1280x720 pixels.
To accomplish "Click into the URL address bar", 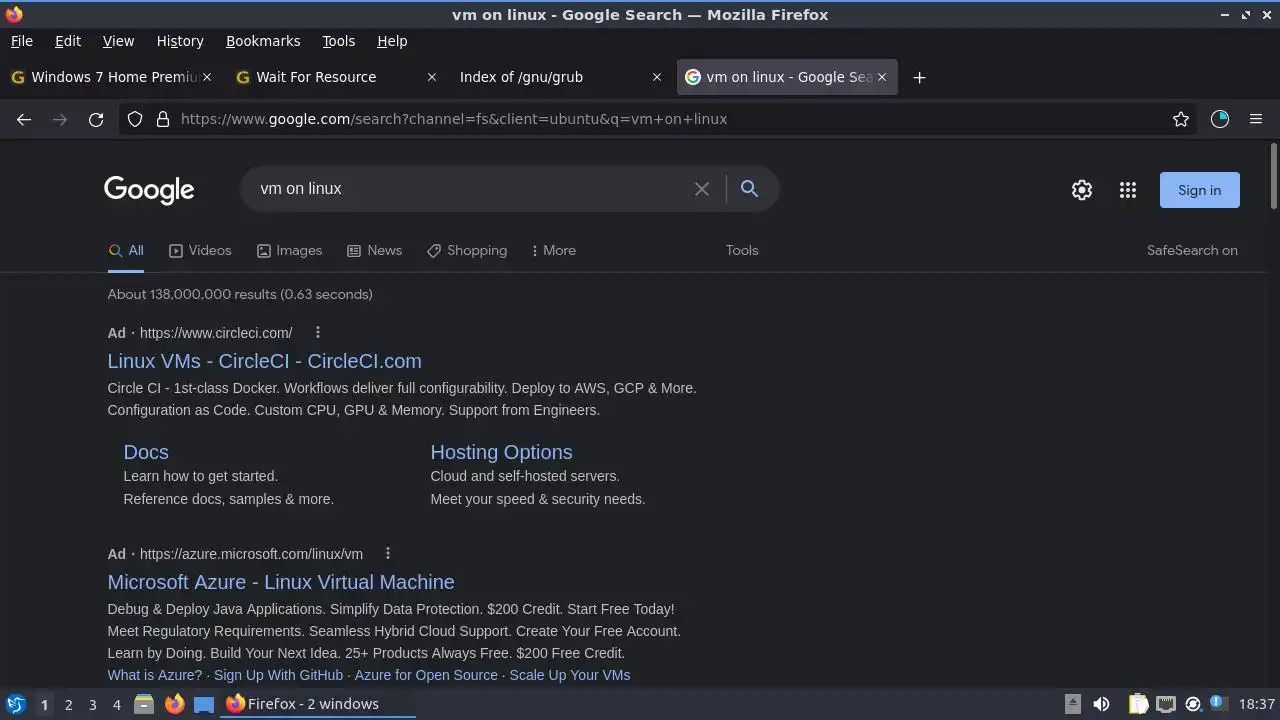I will pos(660,119).
